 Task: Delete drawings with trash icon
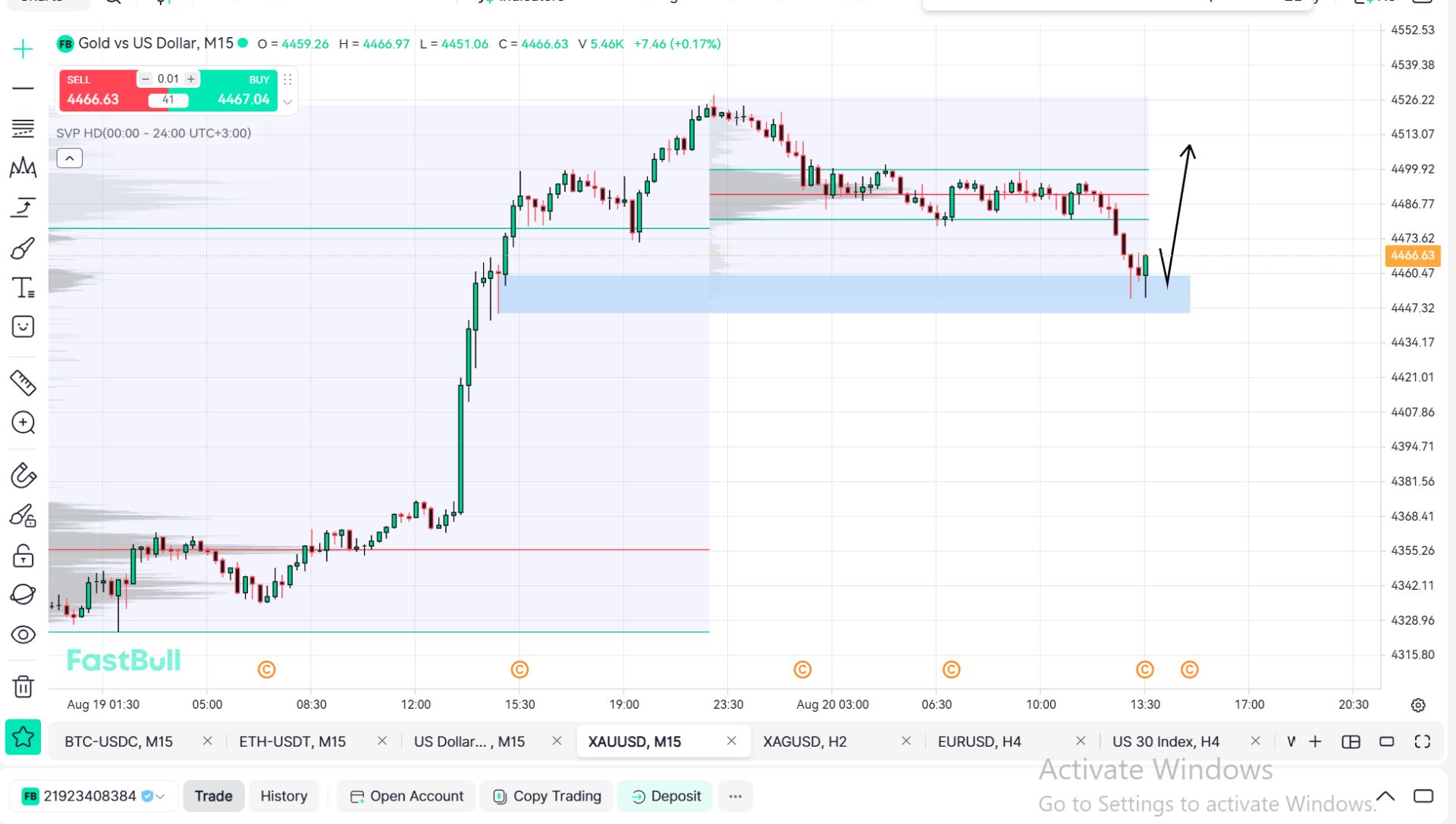point(23,687)
